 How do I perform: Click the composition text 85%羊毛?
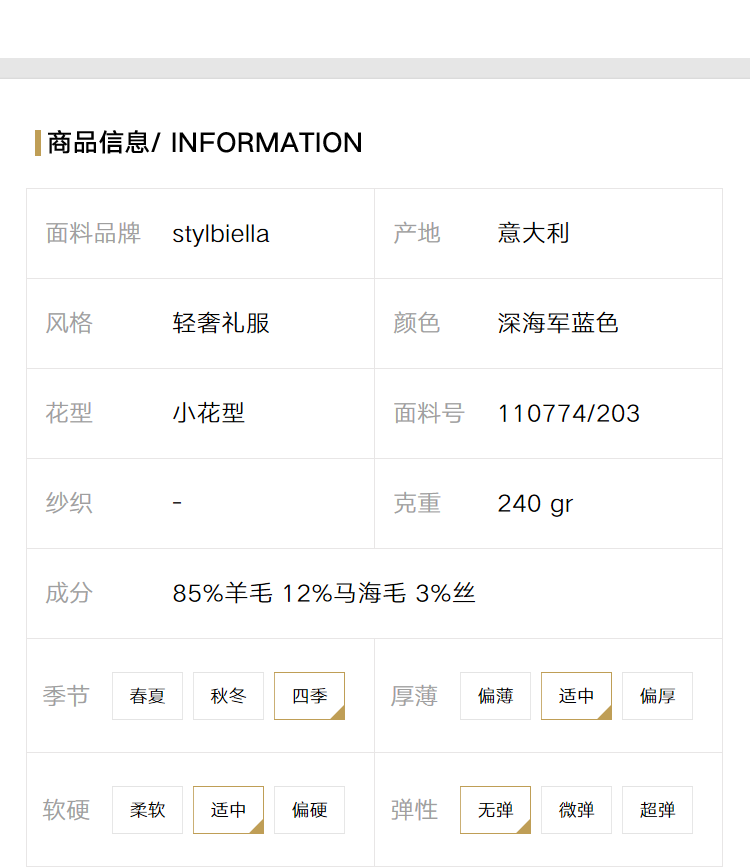coord(222,593)
